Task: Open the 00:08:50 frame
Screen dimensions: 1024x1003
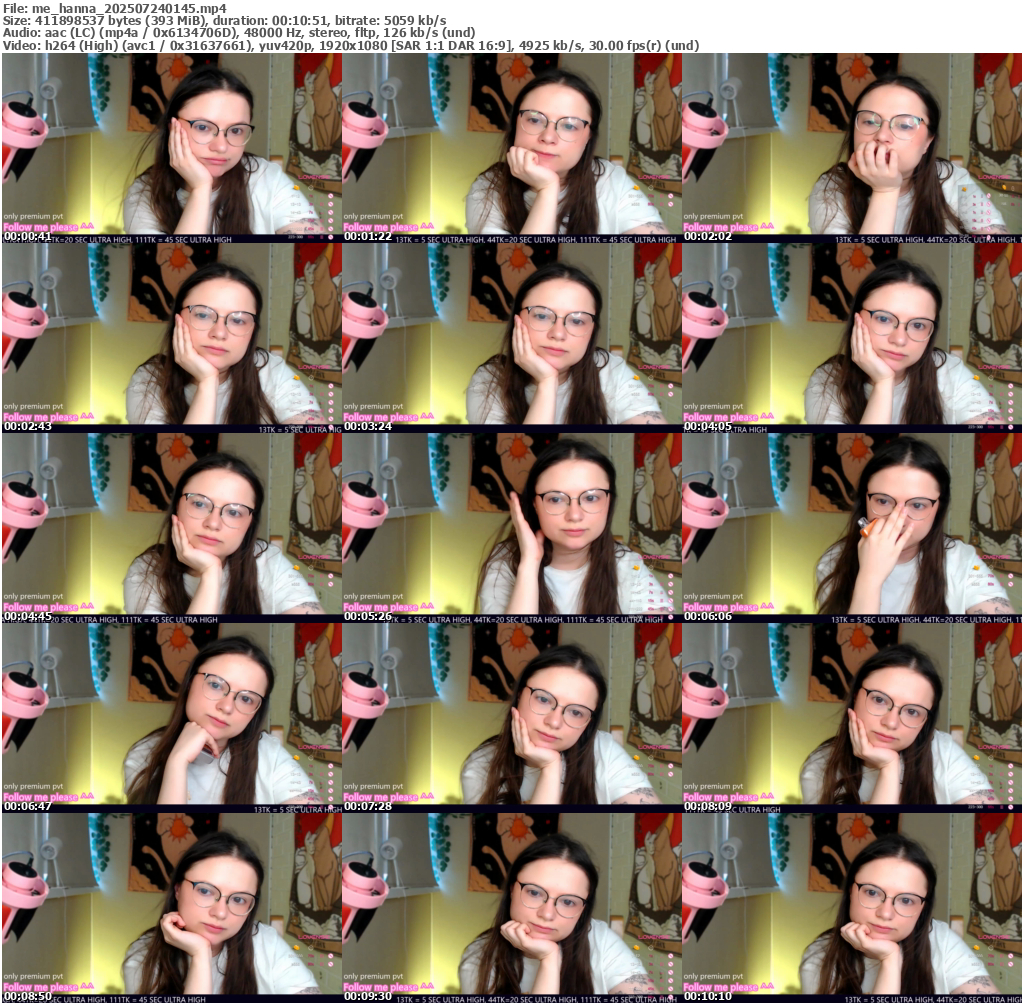Action: (172, 908)
